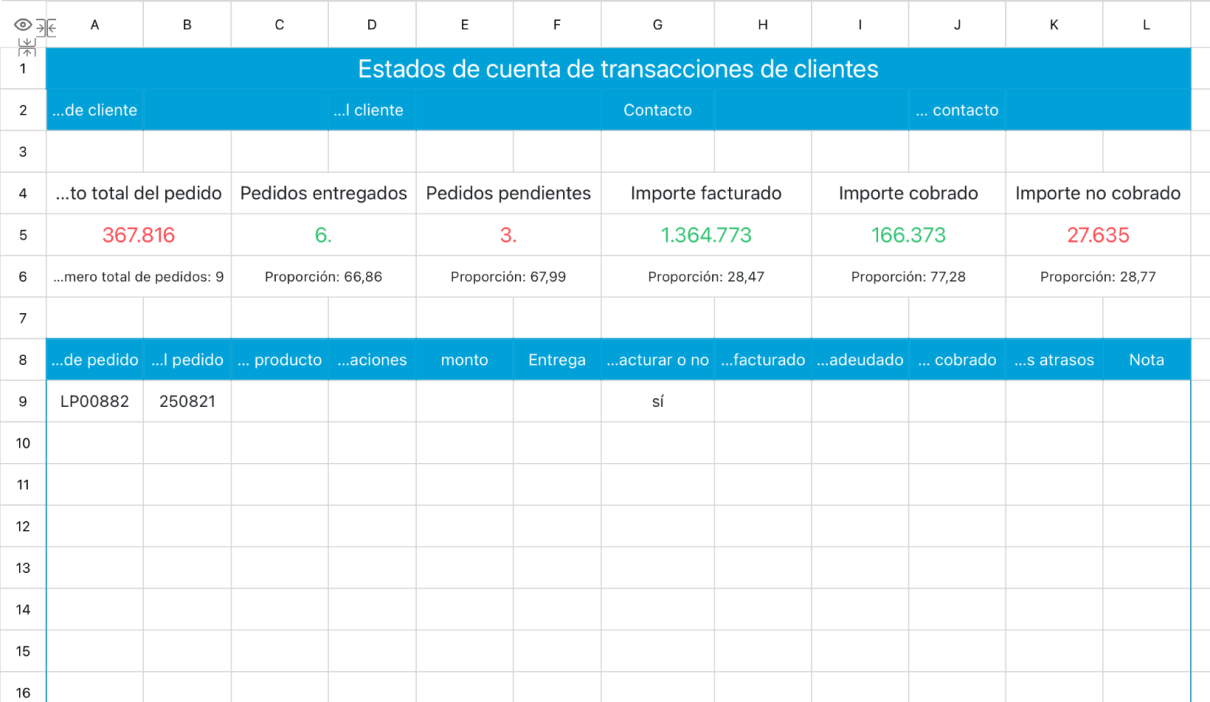Click the '...acturar o no' table header
Viewport: 1210px width, 702px height.
657,360
